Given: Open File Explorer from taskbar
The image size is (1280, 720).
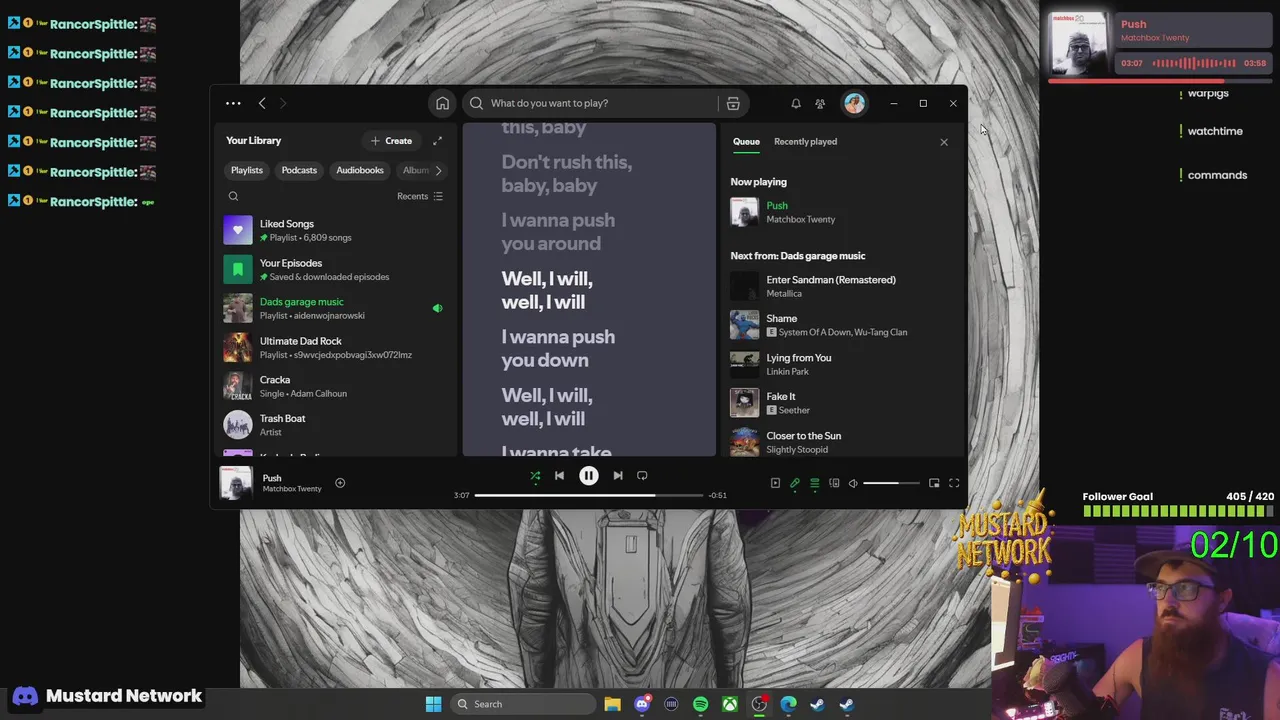Looking at the screenshot, I should coord(612,704).
